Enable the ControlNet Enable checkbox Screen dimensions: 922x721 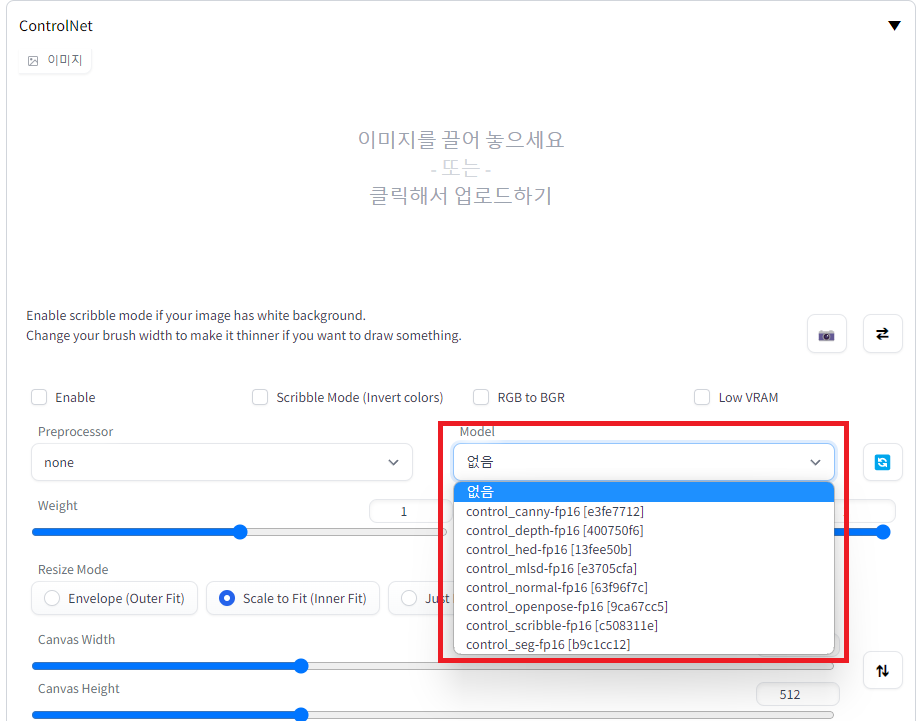[38, 397]
